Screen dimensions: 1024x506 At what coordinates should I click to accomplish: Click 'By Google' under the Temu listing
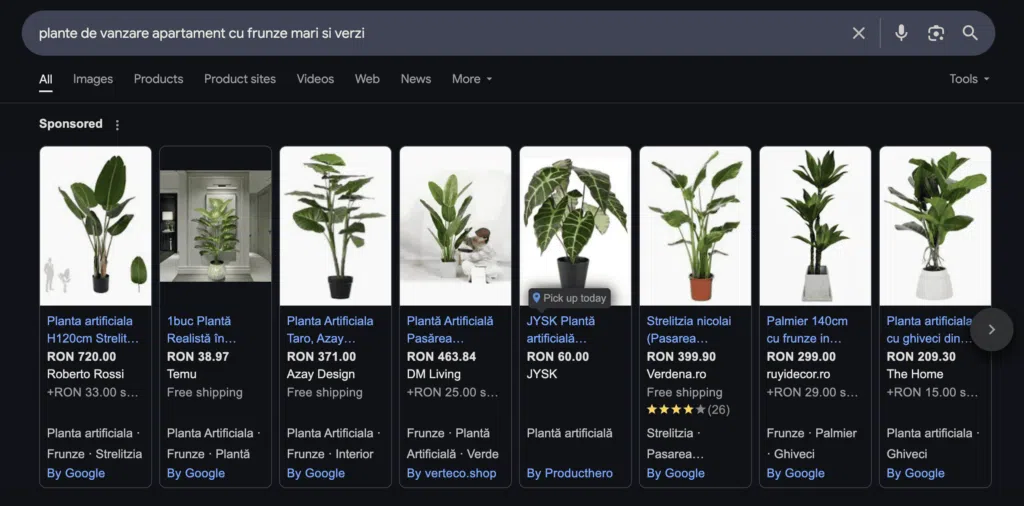click(196, 473)
